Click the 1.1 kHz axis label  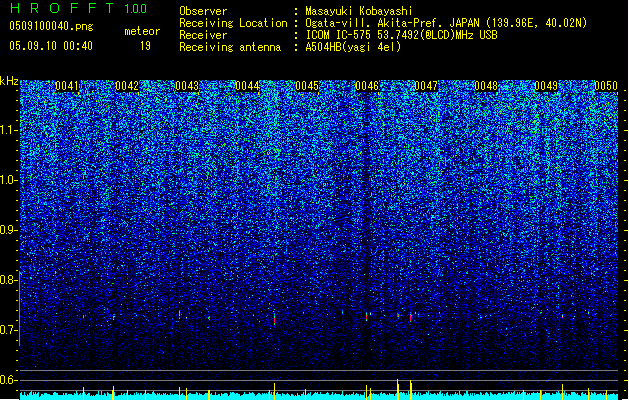tap(9, 130)
